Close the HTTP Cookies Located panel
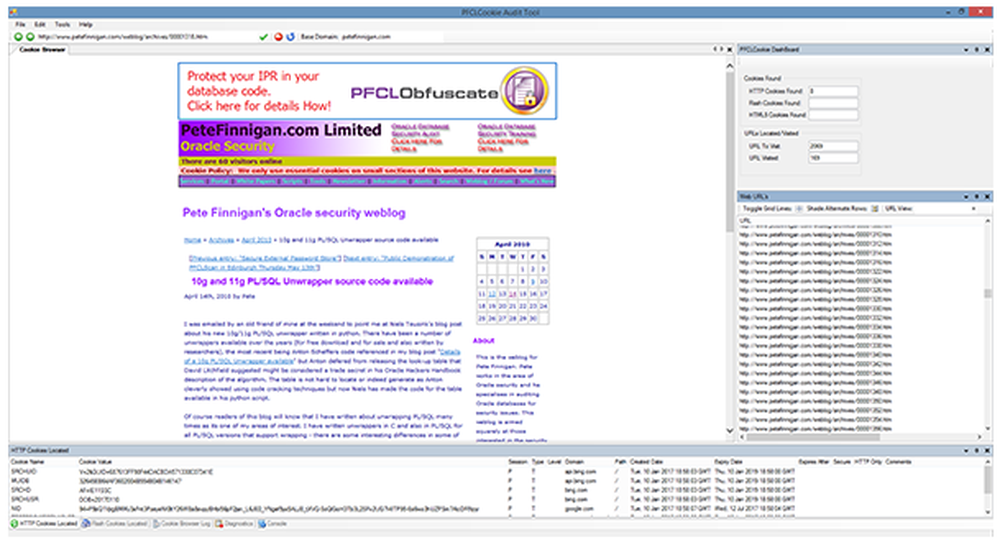 [x=987, y=450]
